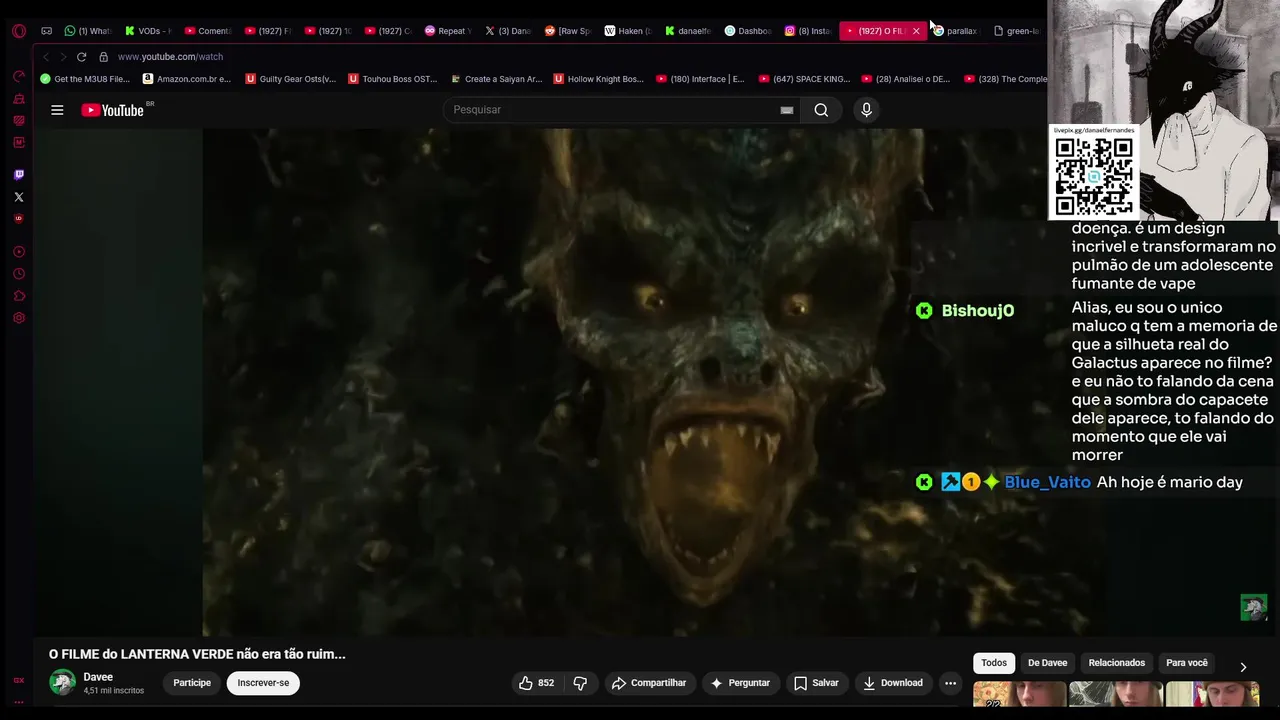Open Guilty Gear Osts bookmark
Screen dimensions: 1280x720
291,79
